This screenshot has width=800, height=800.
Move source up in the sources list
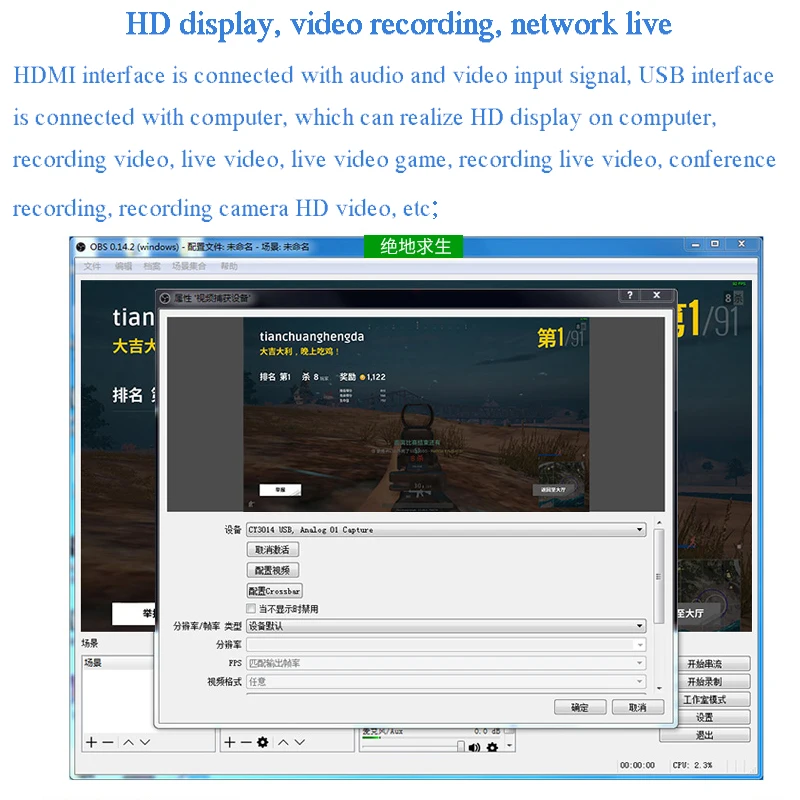coord(283,742)
